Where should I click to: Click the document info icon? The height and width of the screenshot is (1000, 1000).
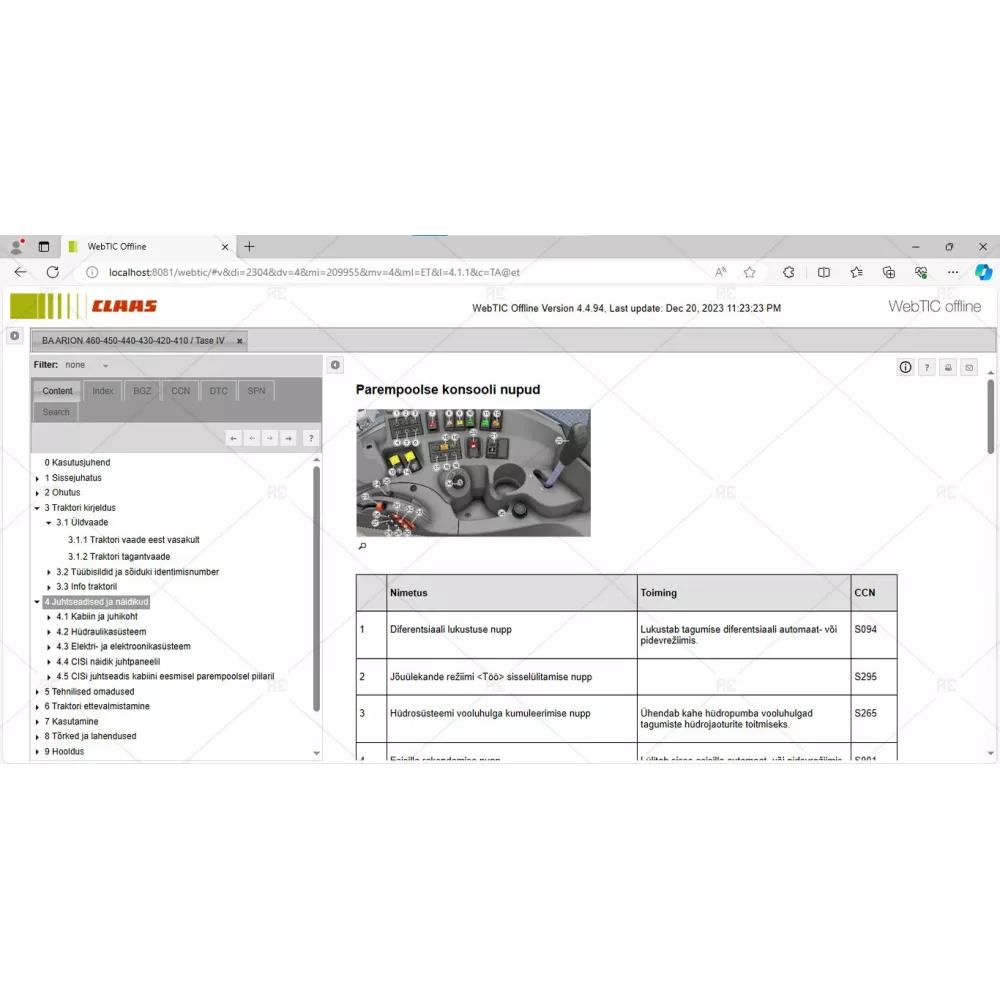coord(905,367)
